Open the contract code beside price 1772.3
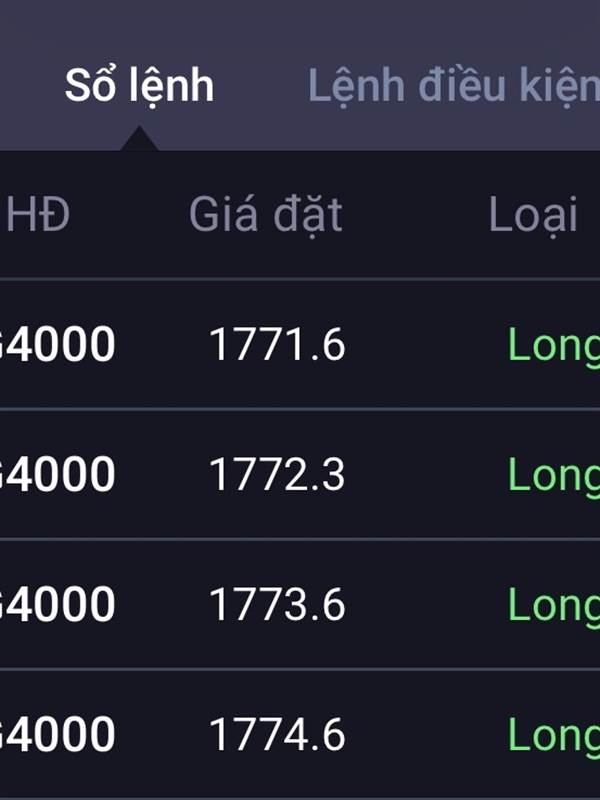 (x=58, y=475)
